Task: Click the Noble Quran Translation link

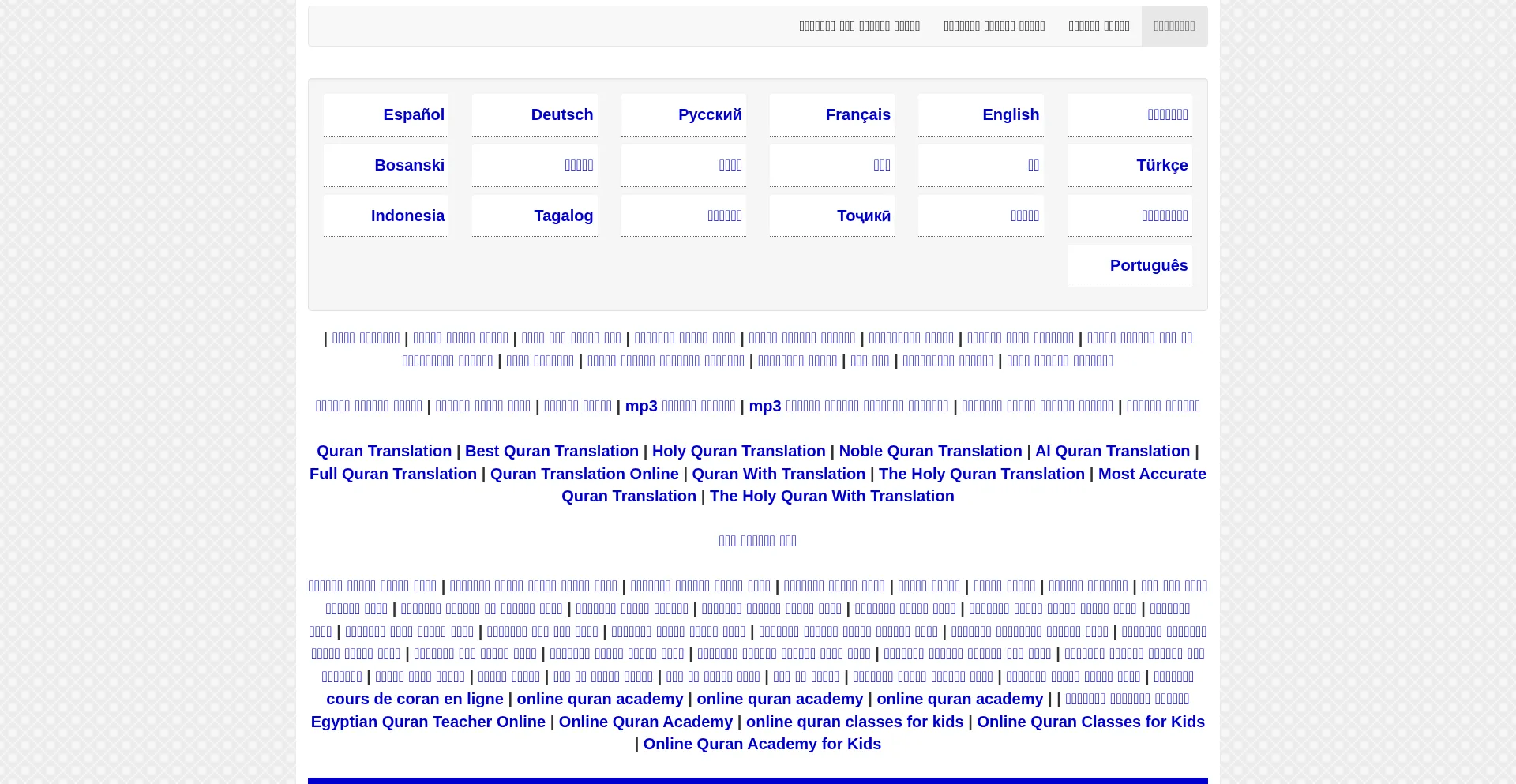Action: pos(929,451)
